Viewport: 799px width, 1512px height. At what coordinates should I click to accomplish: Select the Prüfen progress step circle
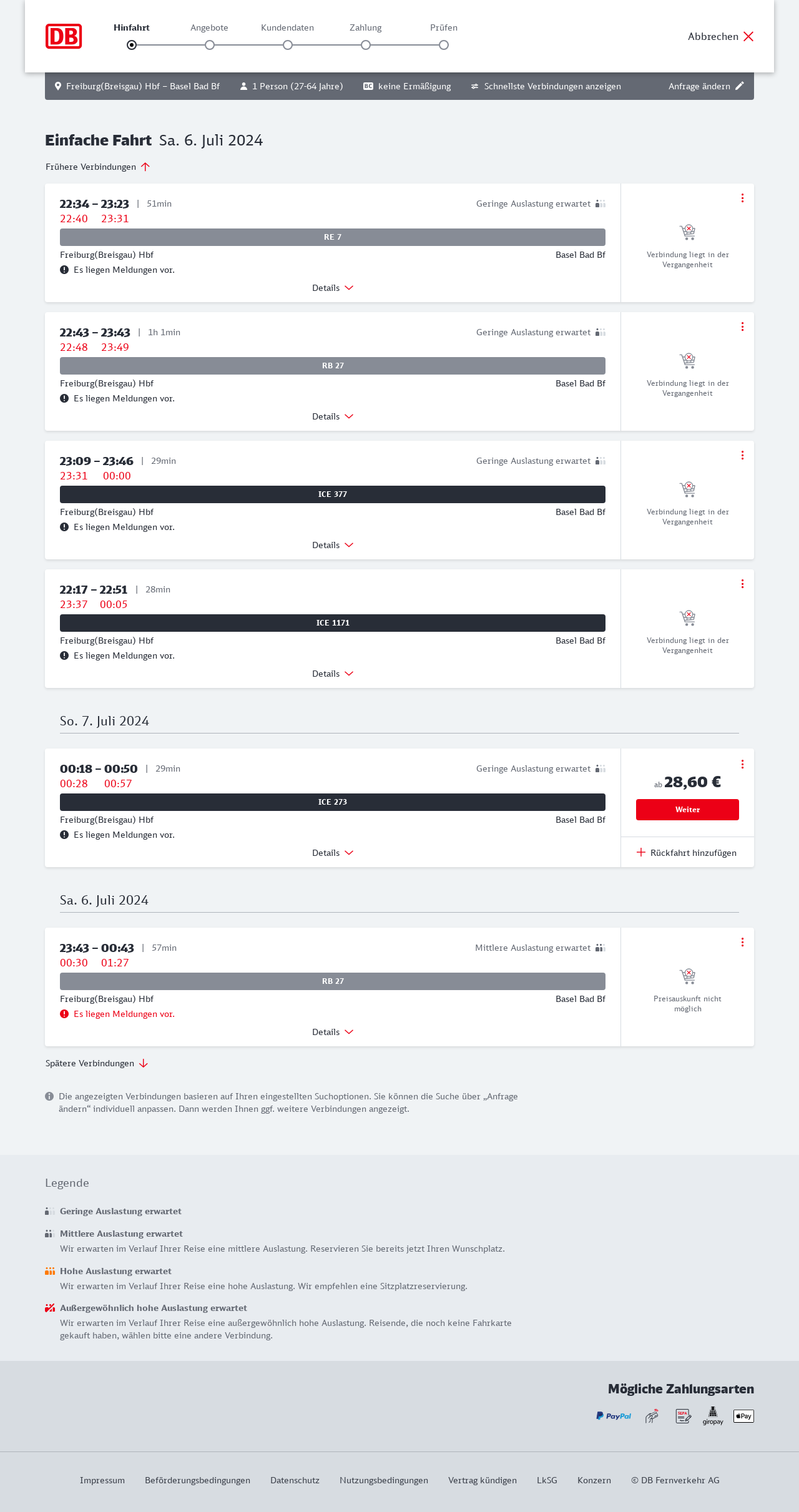(x=444, y=45)
